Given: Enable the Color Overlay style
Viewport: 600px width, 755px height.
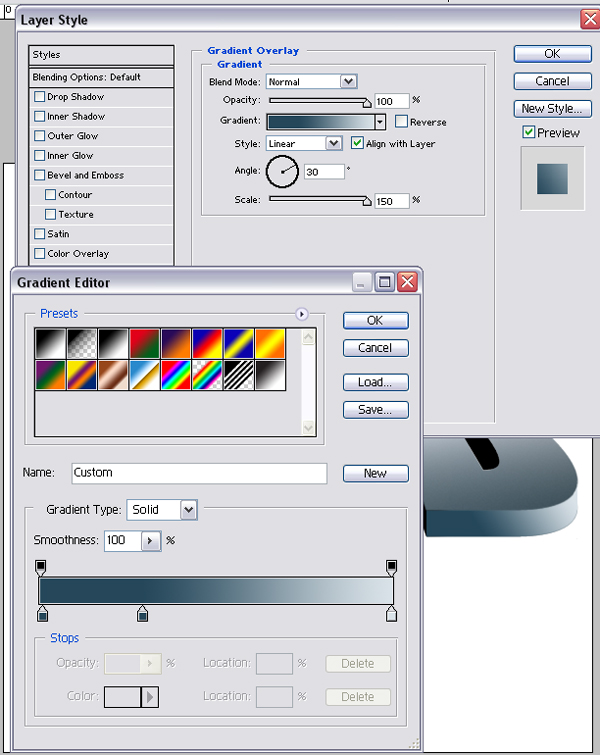Looking at the screenshot, I should point(40,254).
